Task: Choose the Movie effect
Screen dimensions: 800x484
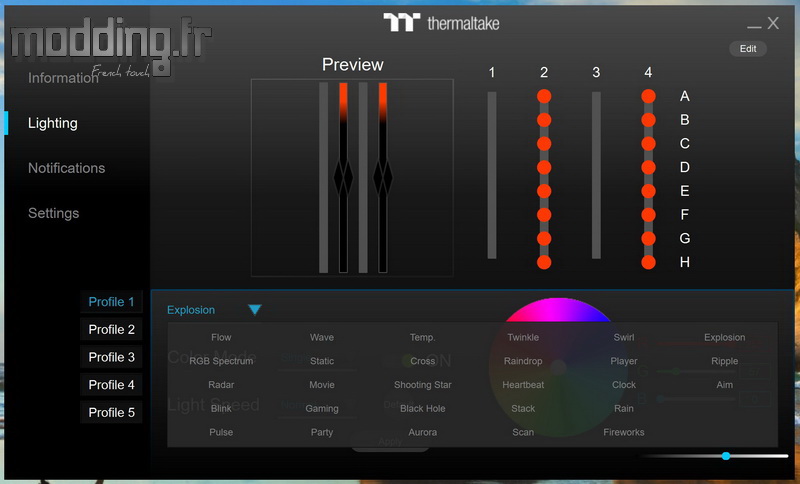Action: (321, 385)
